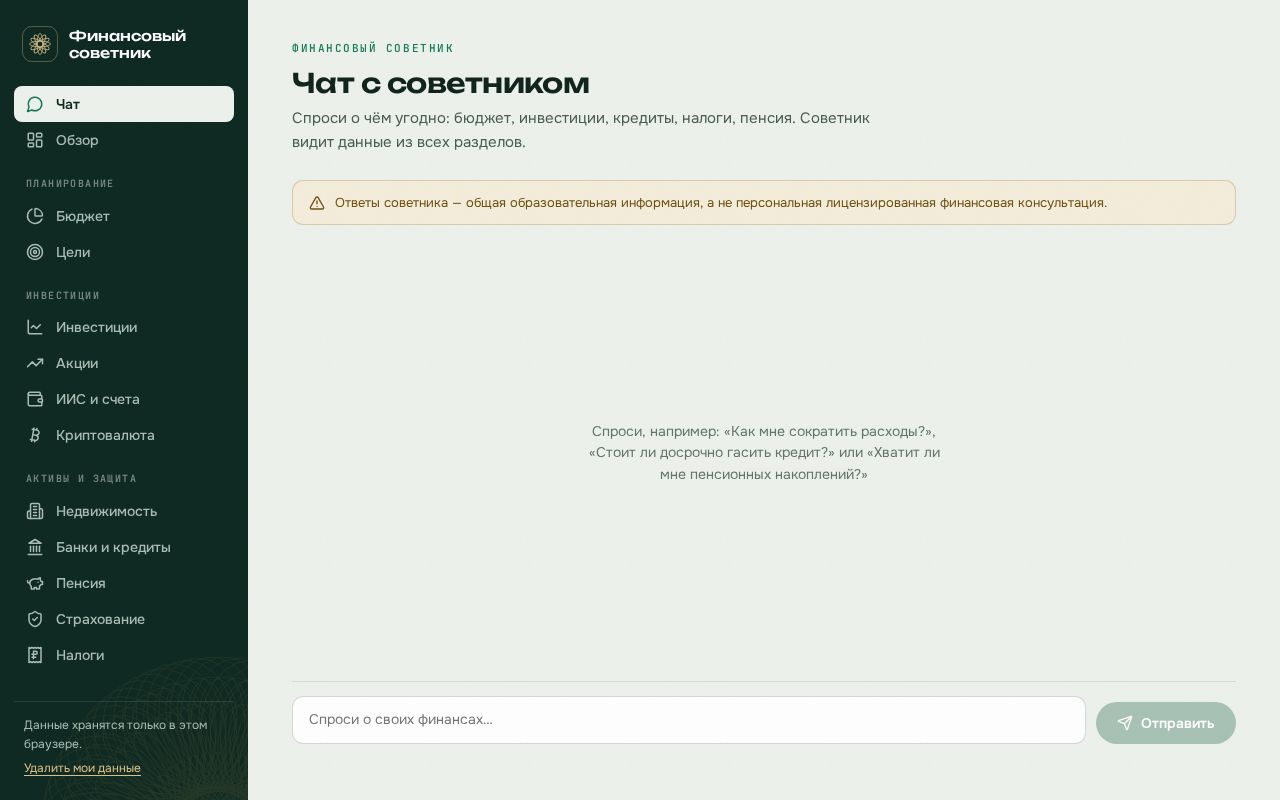The image size is (1280, 800).
Task: Click the building icon beside Недвижимость
Action: pyautogui.click(x=35, y=511)
